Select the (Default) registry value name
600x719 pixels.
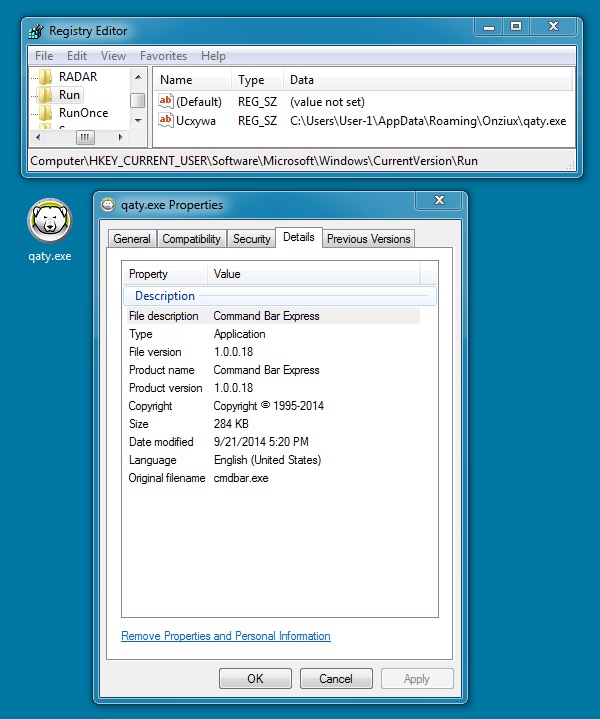tap(199, 102)
